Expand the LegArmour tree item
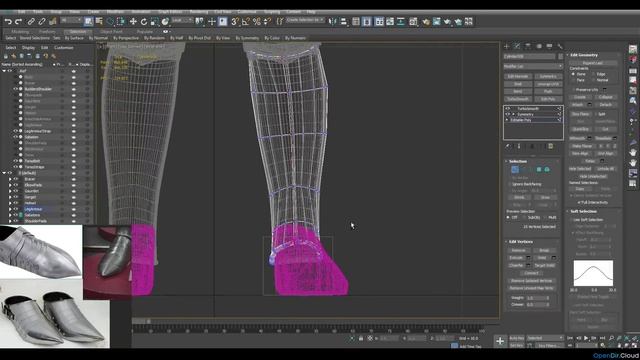The height and width of the screenshot is (360, 640). click(x=10, y=209)
